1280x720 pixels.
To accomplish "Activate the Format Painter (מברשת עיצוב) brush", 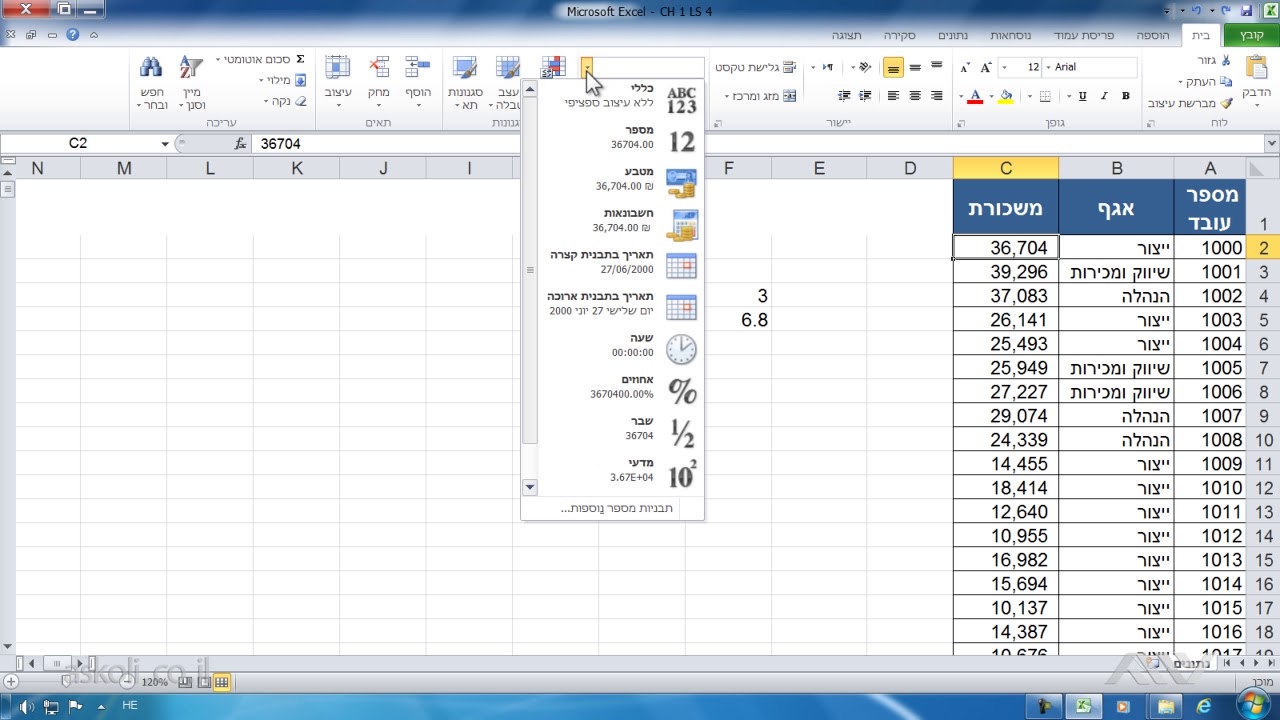I will 1227,103.
